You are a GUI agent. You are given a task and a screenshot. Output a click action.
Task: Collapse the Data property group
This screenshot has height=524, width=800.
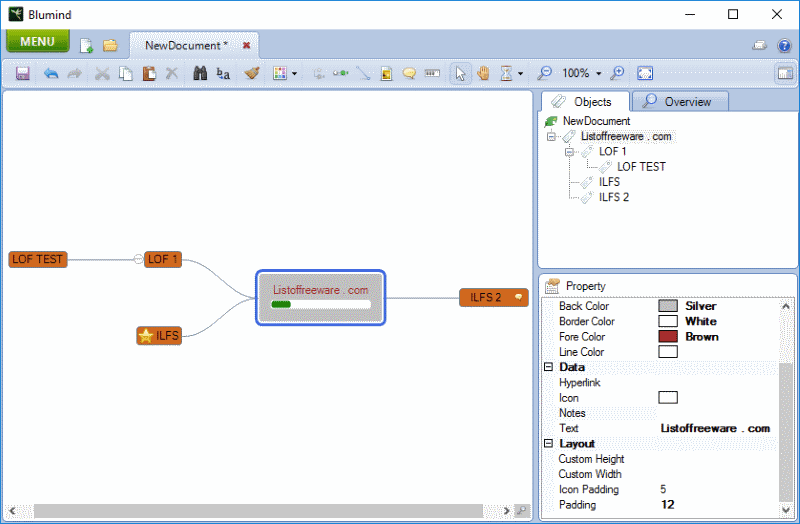tap(548, 367)
